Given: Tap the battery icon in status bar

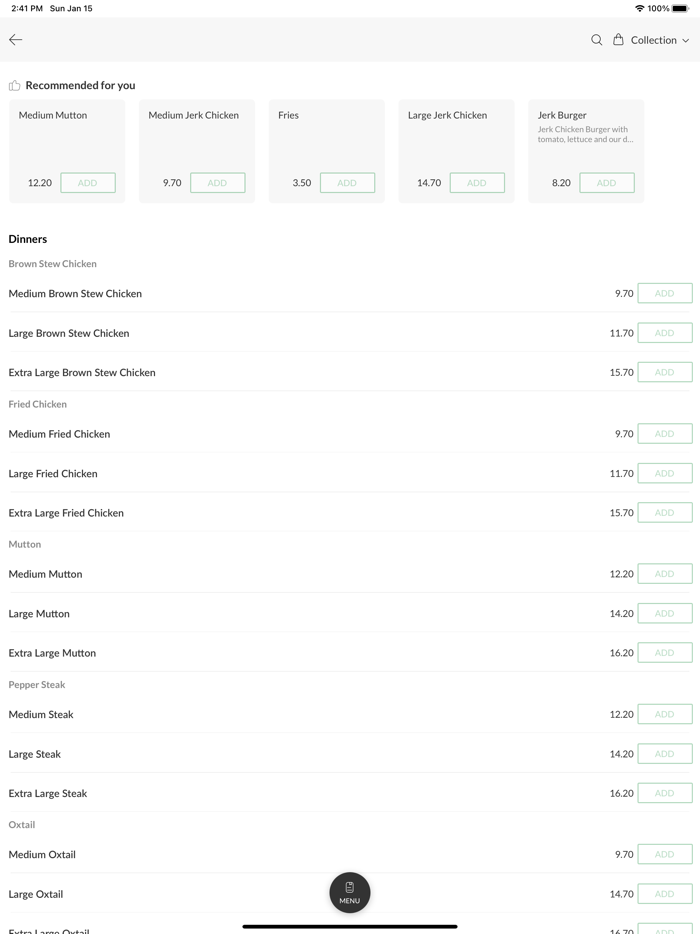Looking at the screenshot, I should tap(680, 8).
